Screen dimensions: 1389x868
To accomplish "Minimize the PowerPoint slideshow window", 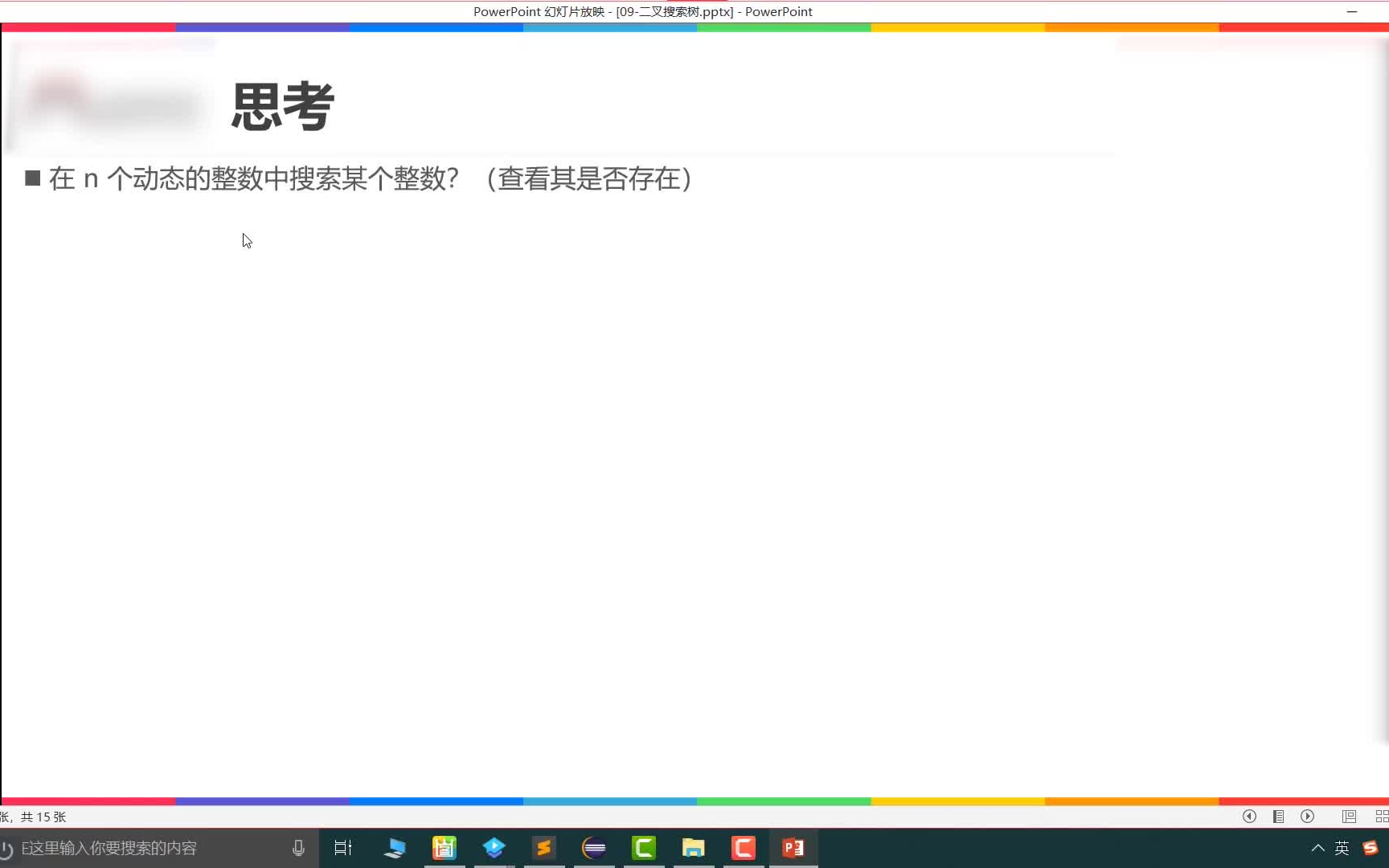I will (x=1352, y=11).
